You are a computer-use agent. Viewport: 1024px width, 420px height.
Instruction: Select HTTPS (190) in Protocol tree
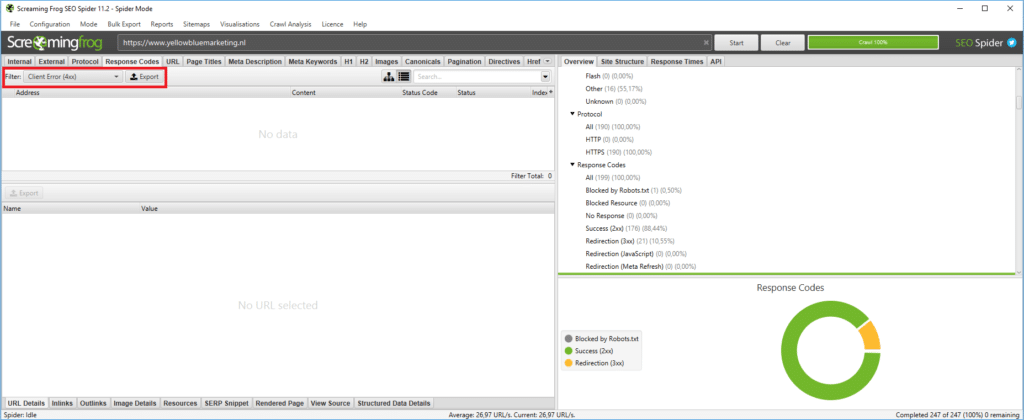click(619, 152)
